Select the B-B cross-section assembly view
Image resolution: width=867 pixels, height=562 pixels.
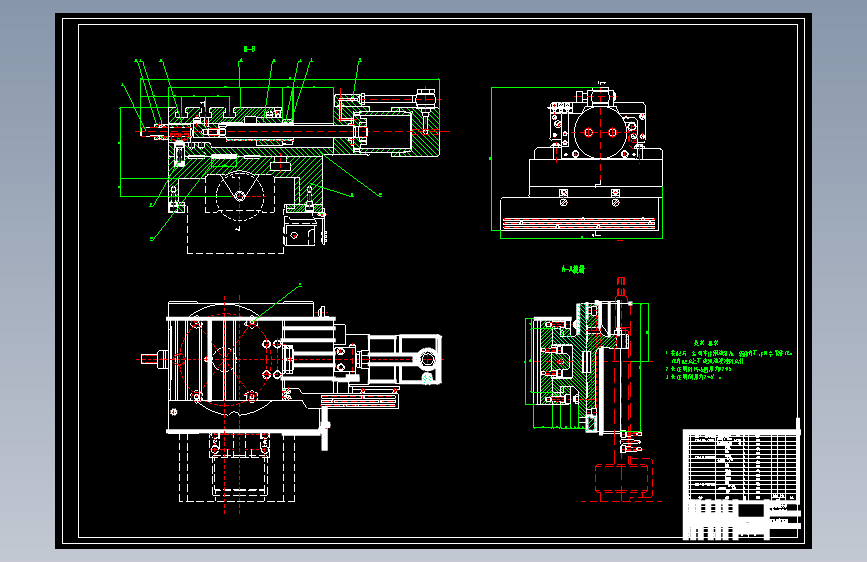[285, 156]
